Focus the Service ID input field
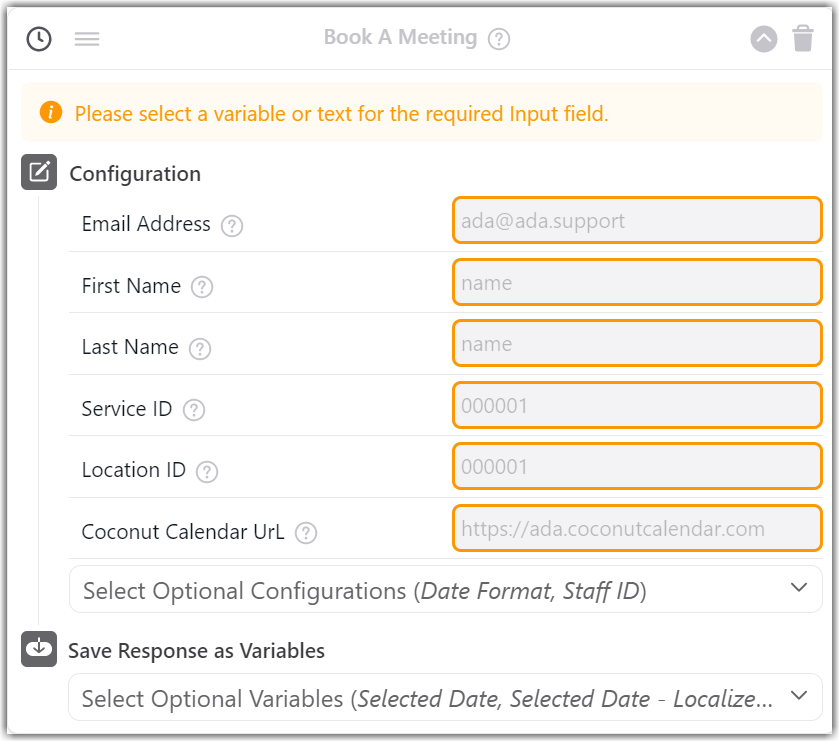 [637, 405]
